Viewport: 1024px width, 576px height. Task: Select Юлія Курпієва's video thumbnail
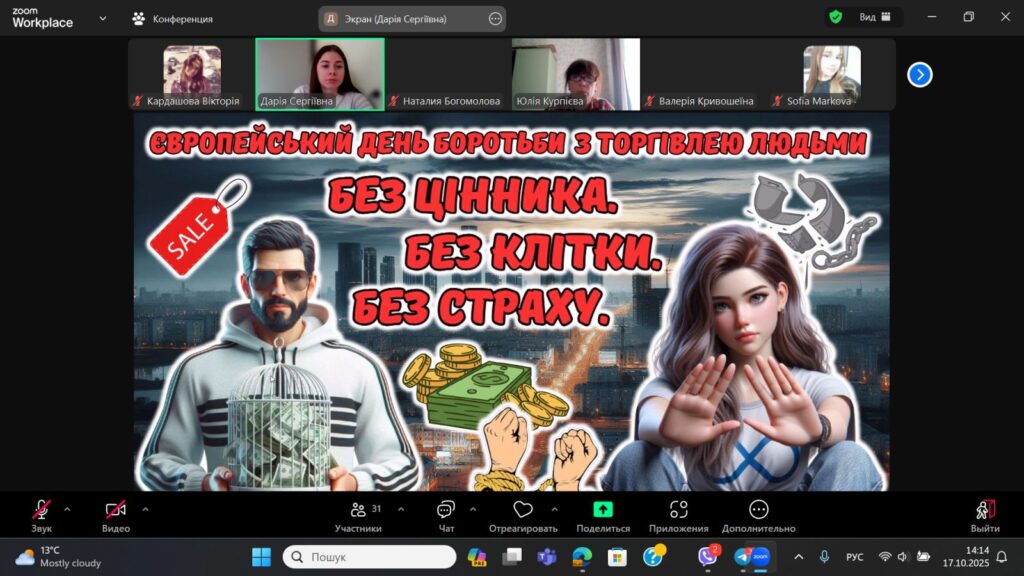[575, 74]
